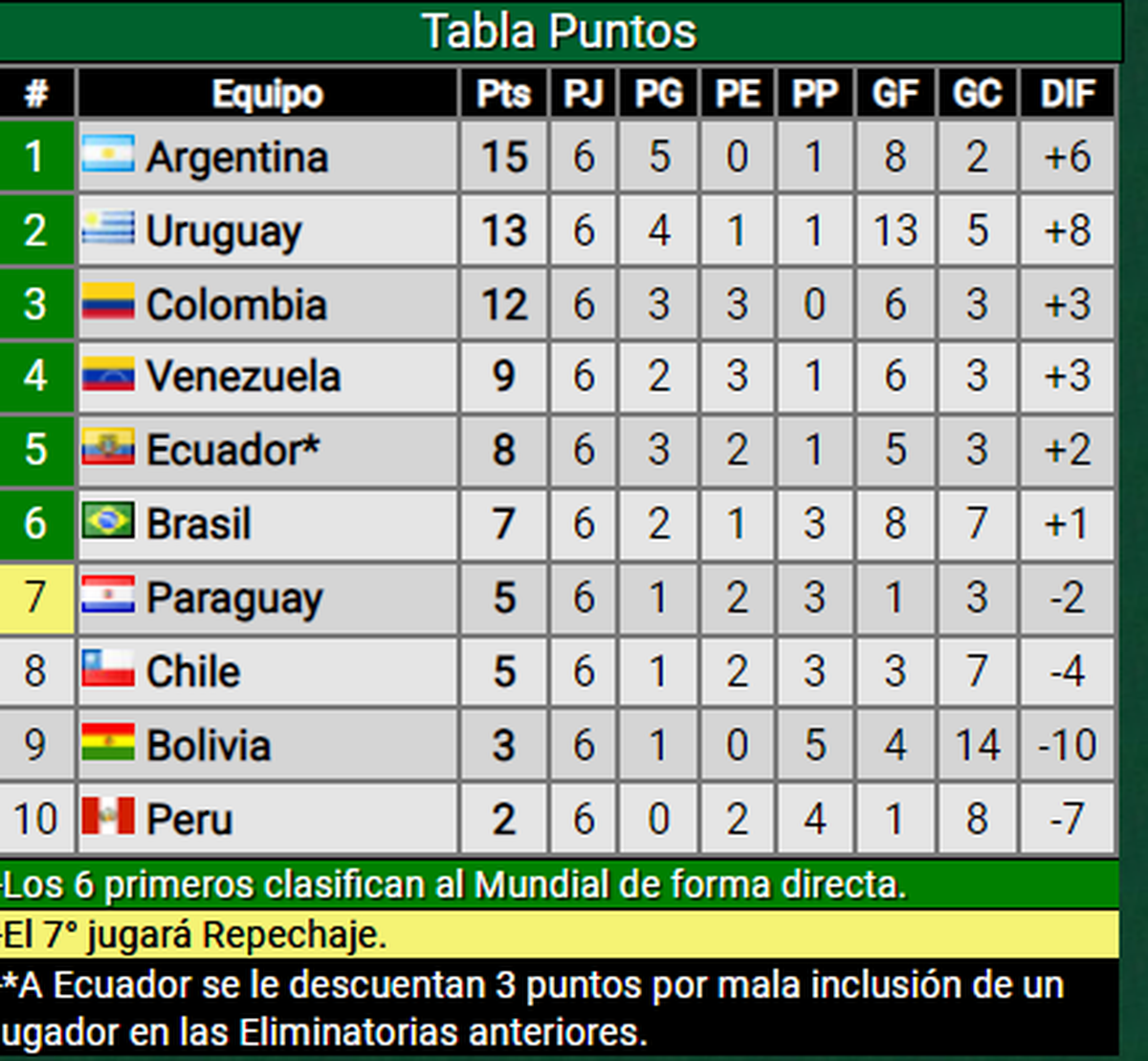This screenshot has width=1148, height=1061.
Task: Select the Equipo column header
Action: click(x=268, y=94)
